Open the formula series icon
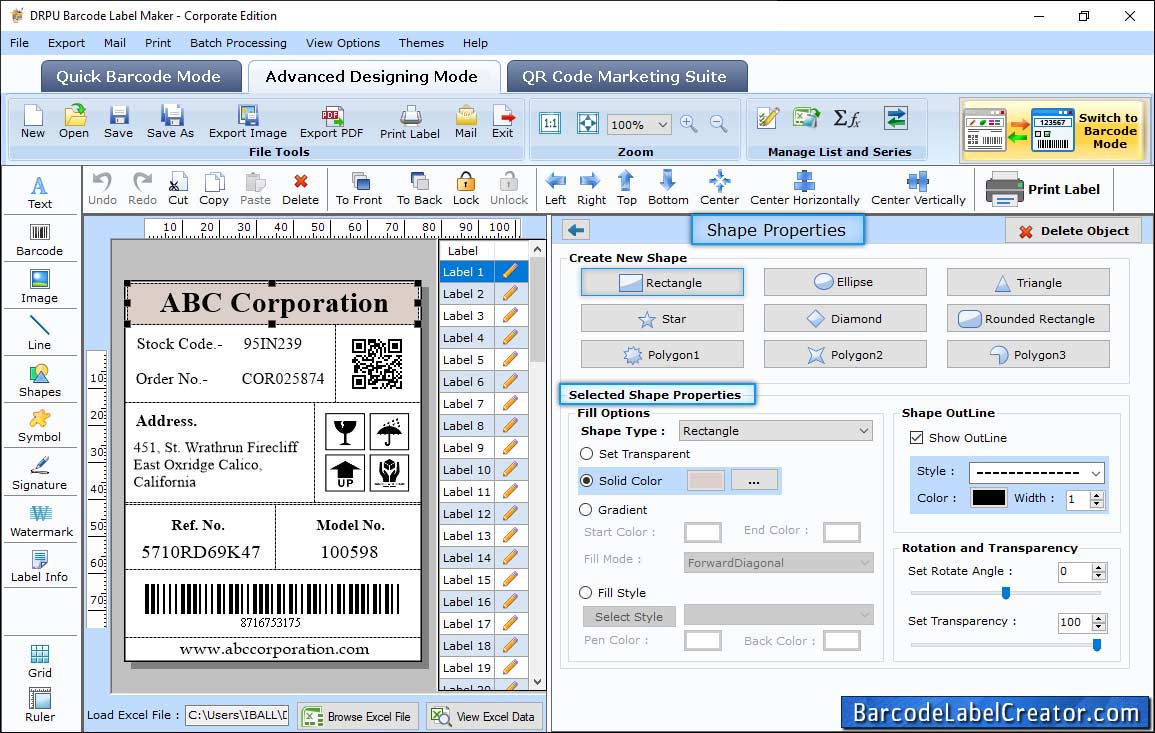Viewport: 1155px width, 733px height. (846, 118)
